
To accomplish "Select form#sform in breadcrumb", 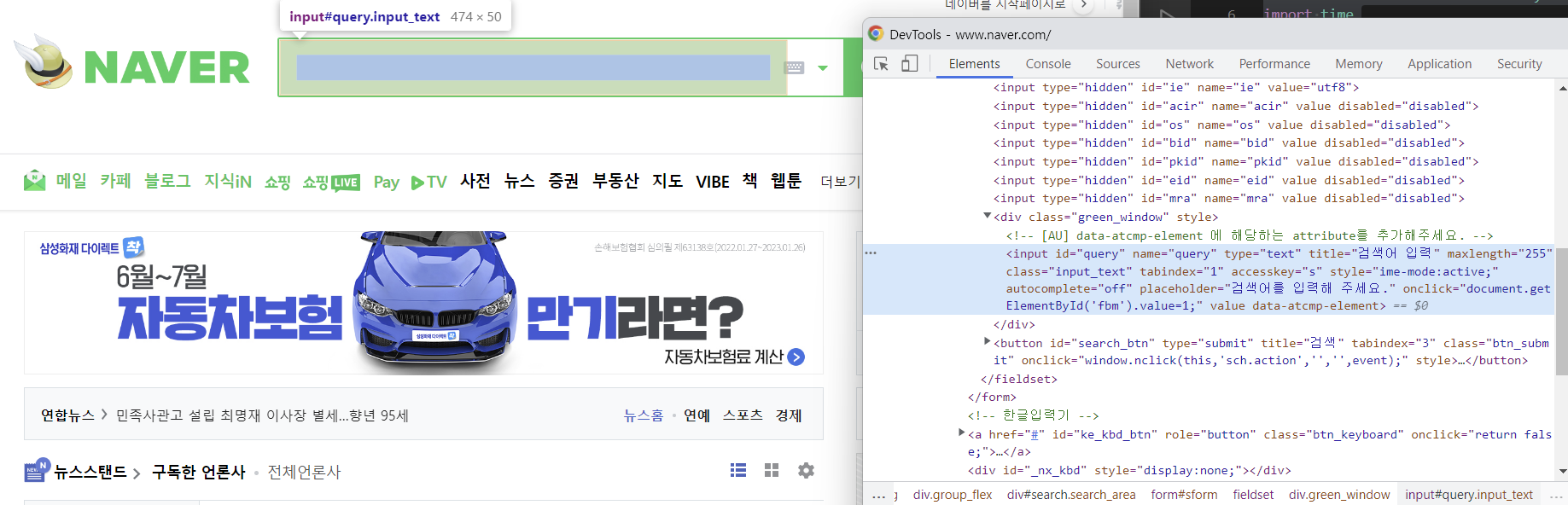I will tap(1184, 495).
